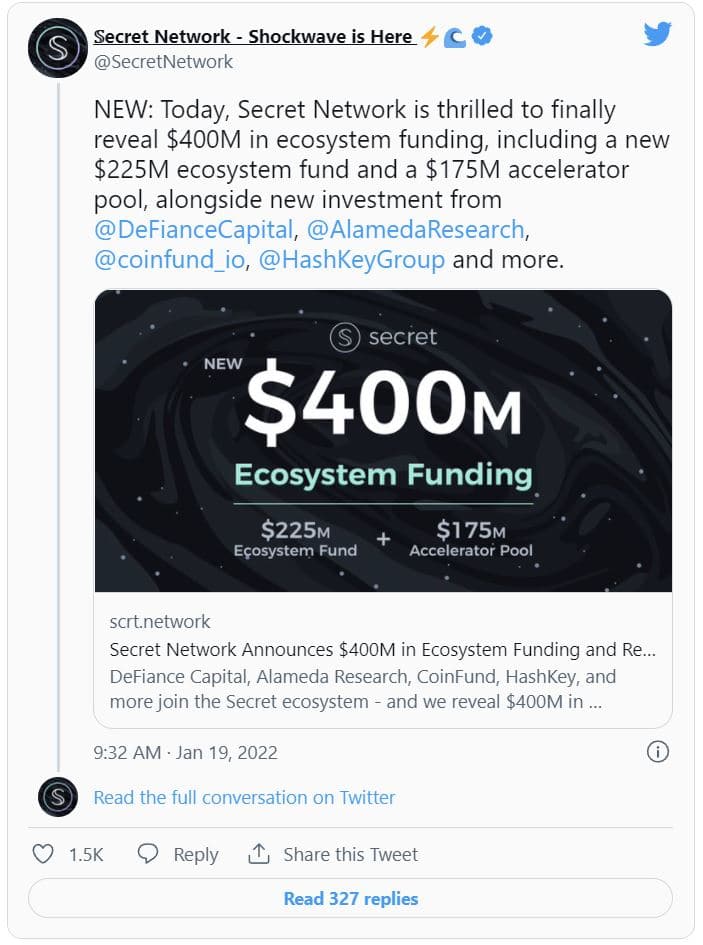Read the full conversation on Twitter
Image resolution: width=703 pixels, height=945 pixels.
[244, 797]
